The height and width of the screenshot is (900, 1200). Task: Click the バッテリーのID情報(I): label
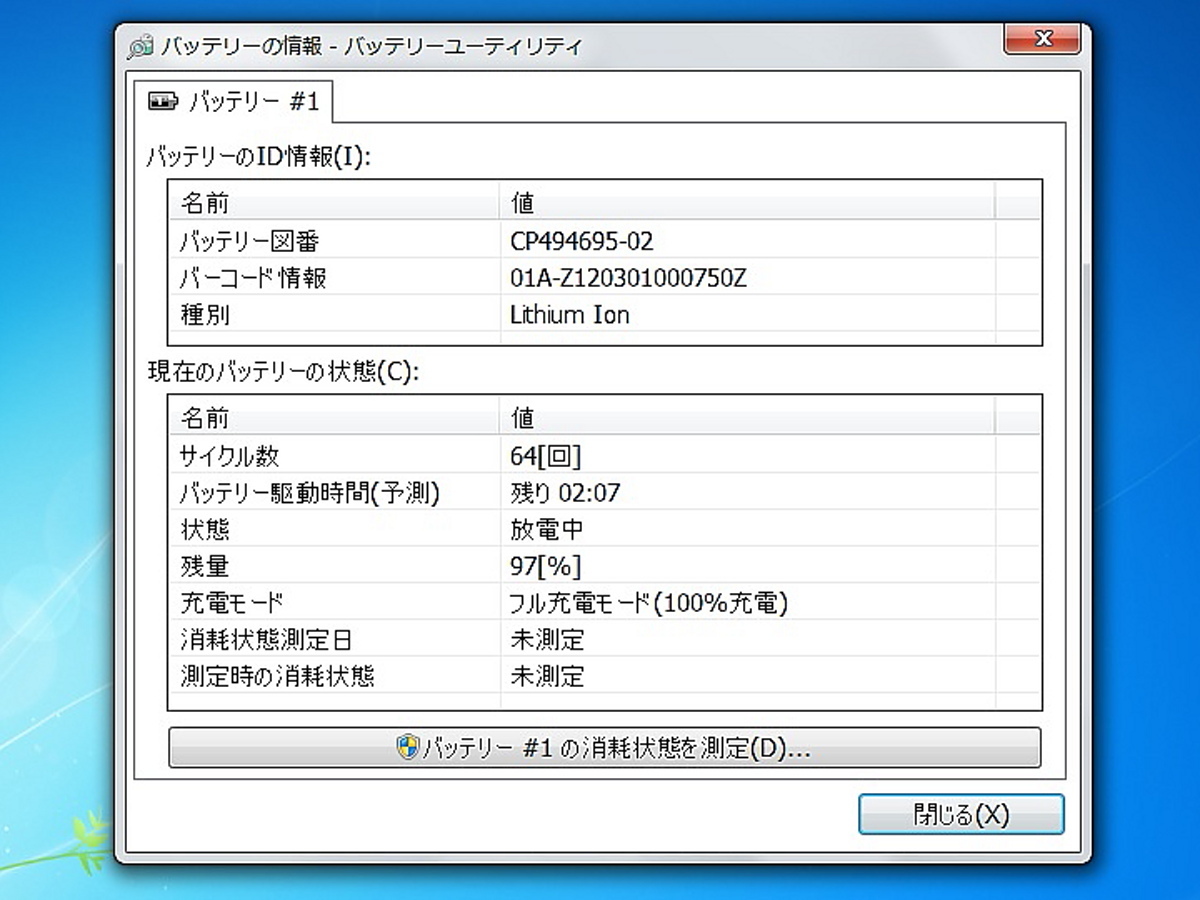click(x=259, y=156)
